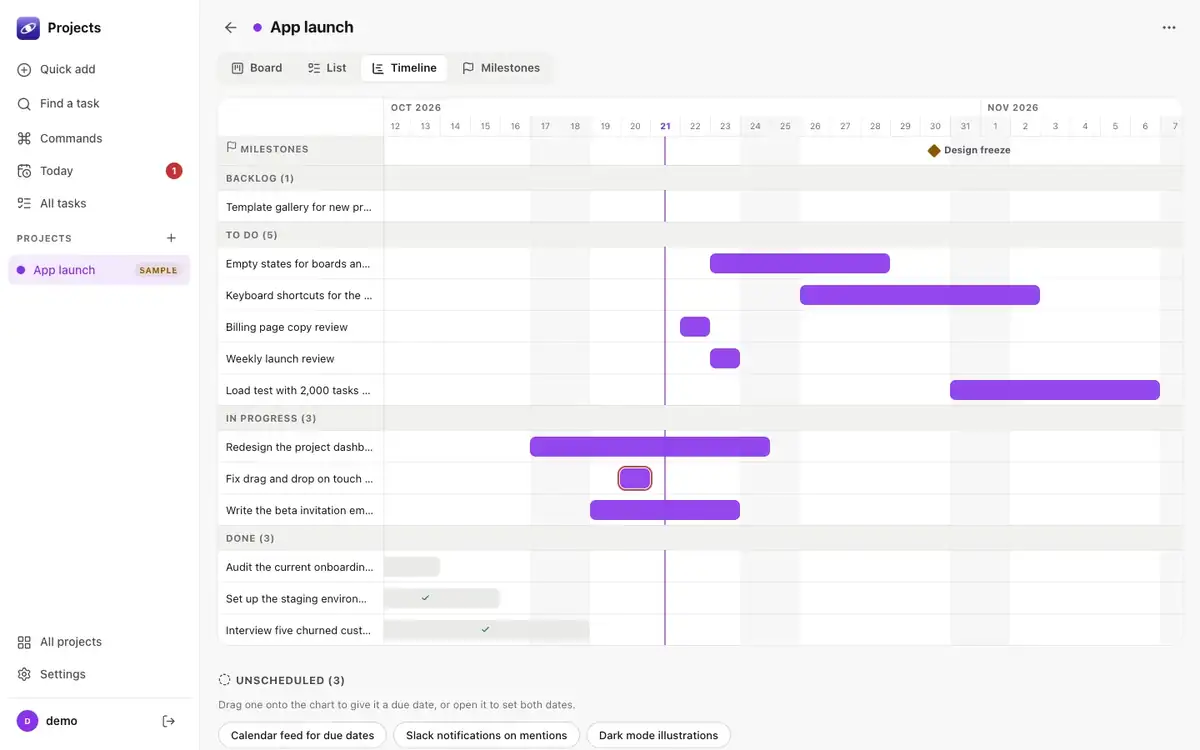Click the Projects app logo icon
1200x750 pixels.
[x=28, y=28]
